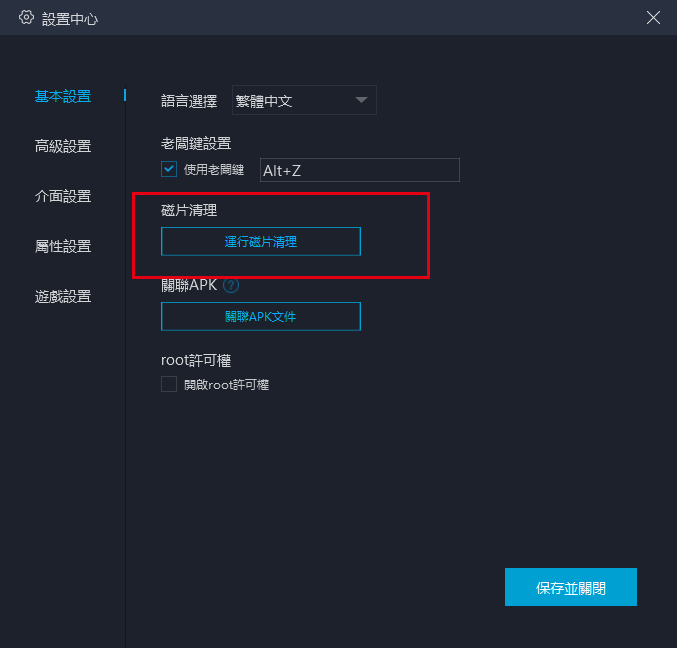Open the 介面設置 tab
This screenshot has height=648, width=677.
[x=63, y=196]
